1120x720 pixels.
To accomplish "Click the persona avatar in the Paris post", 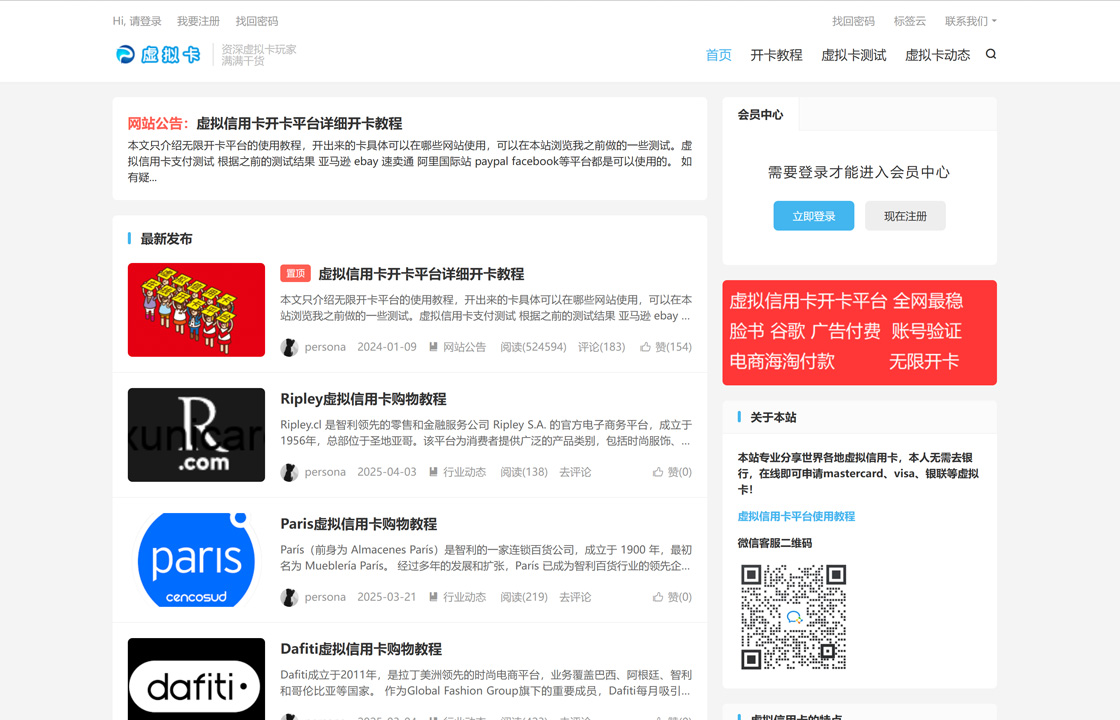I will (x=289, y=597).
